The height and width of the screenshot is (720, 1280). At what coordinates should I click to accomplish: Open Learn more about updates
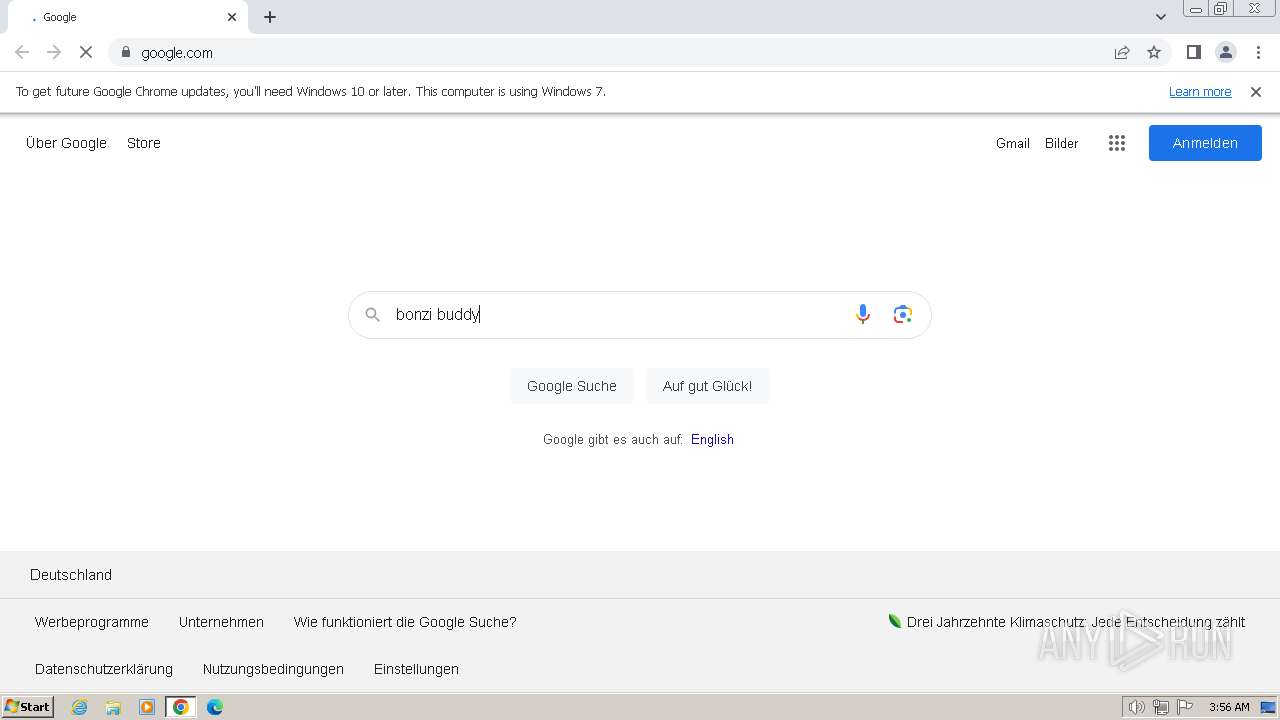tap(1200, 91)
